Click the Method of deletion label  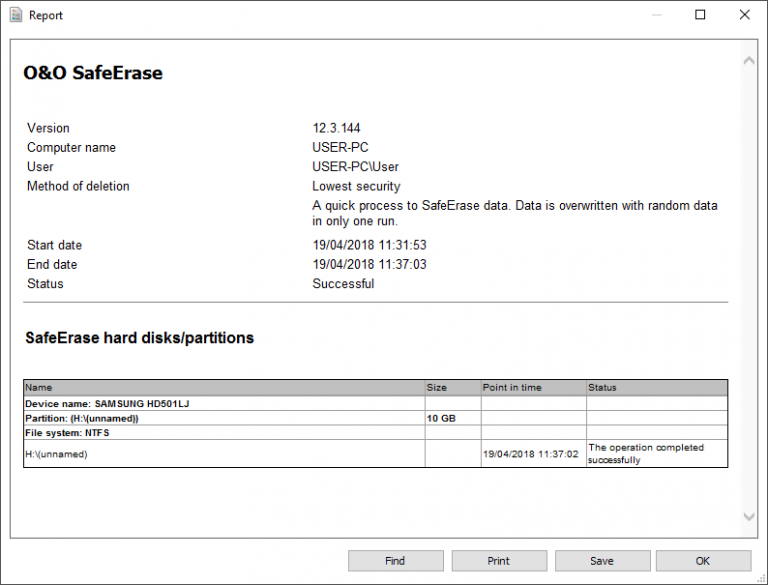tap(78, 186)
